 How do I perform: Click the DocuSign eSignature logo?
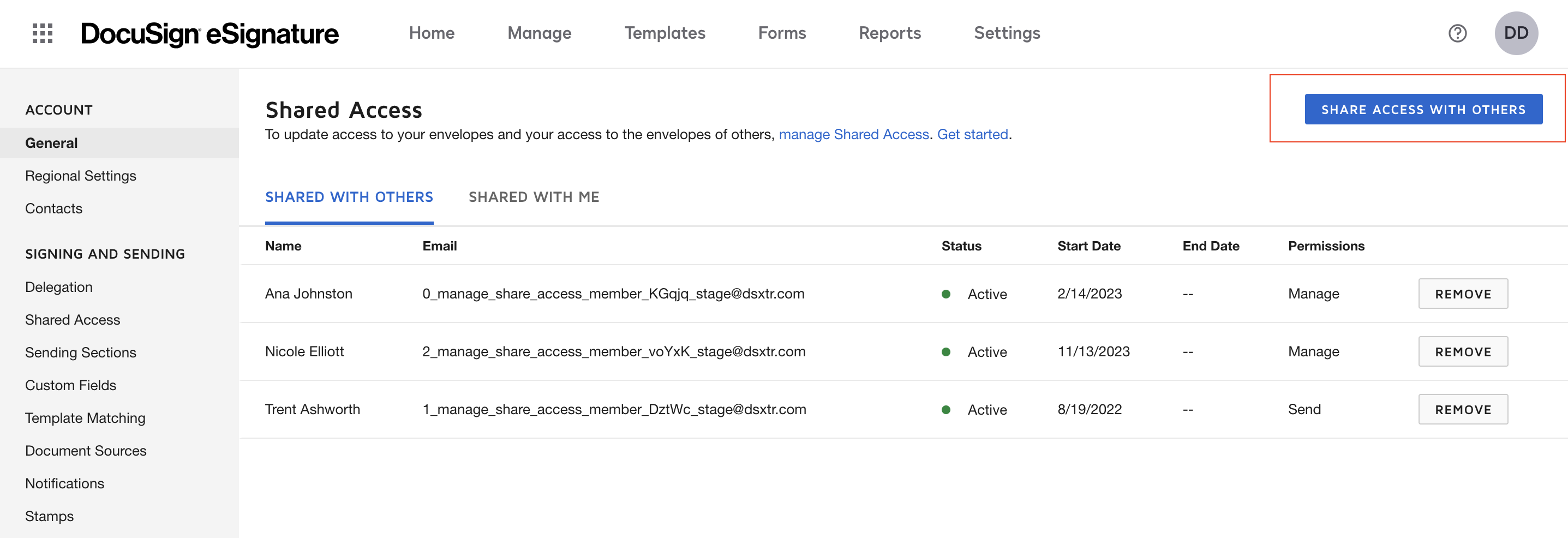click(x=210, y=34)
